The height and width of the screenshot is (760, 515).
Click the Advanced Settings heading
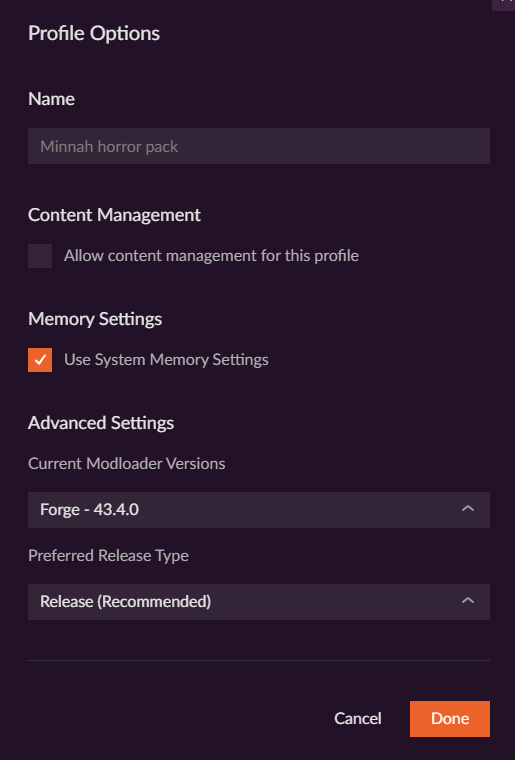pos(101,423)
